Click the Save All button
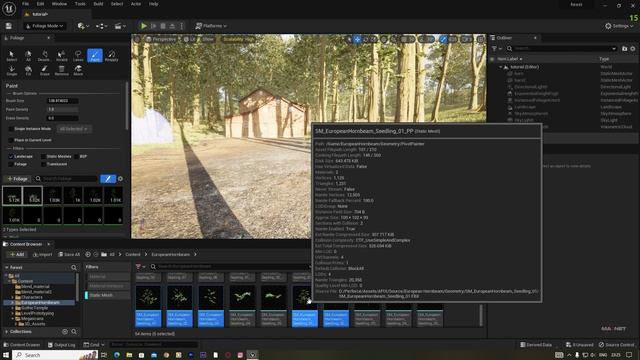The image size is (640, 360). point(69,254)
